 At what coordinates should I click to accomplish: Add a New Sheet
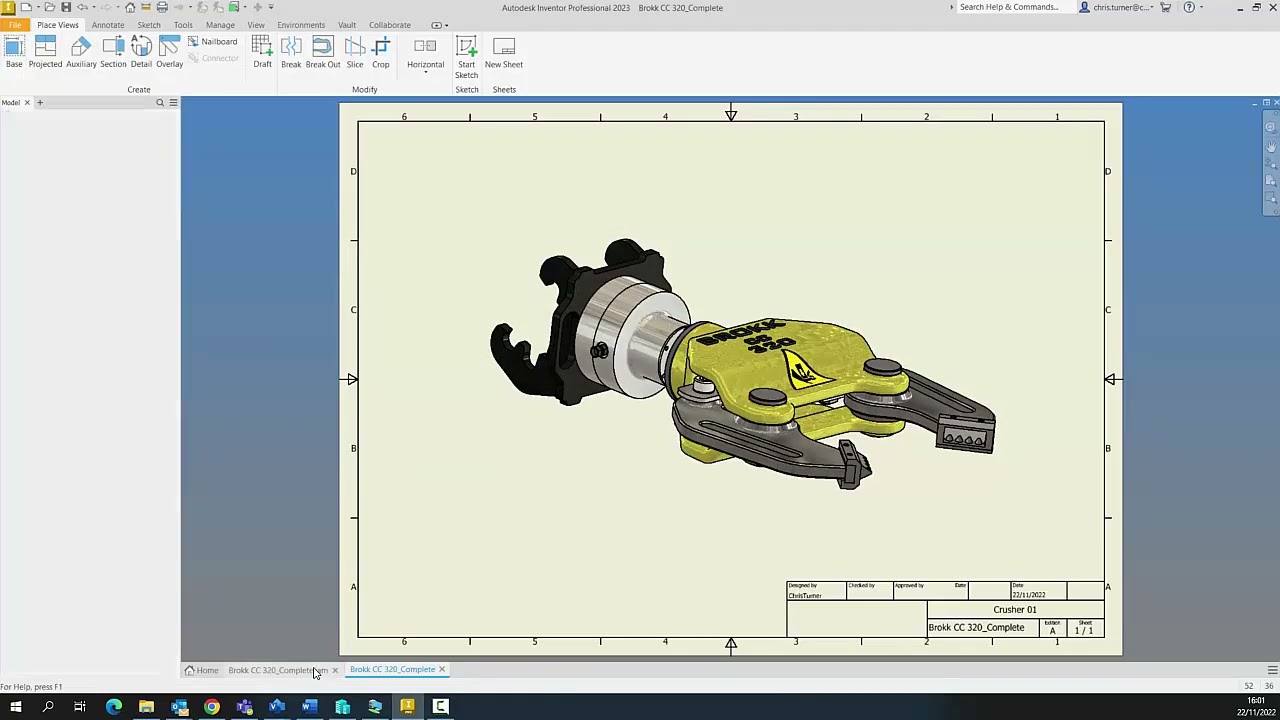[x=504, y=53]
